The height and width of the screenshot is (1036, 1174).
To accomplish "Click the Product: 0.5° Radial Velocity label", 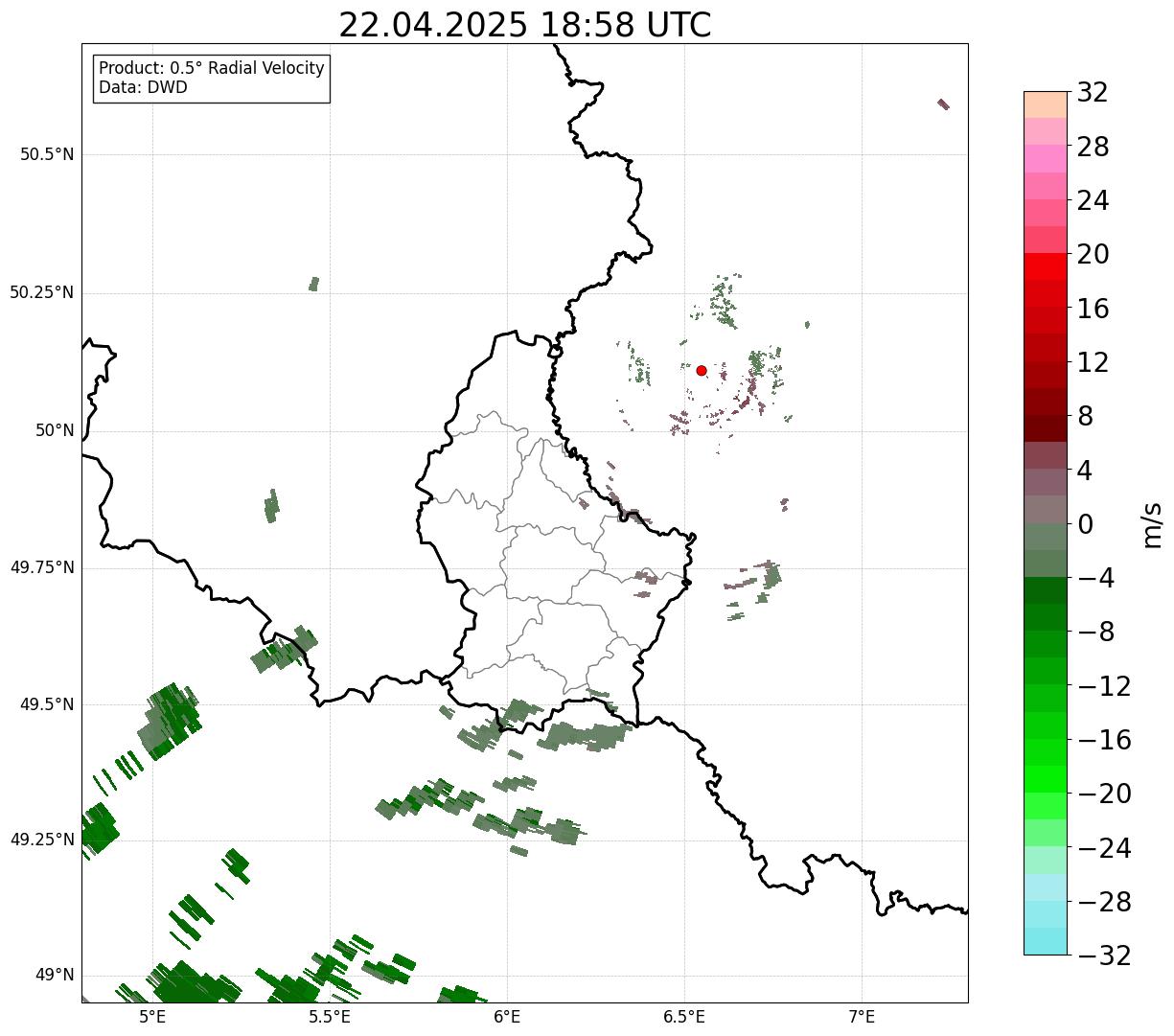I will (x=212, y=69).
